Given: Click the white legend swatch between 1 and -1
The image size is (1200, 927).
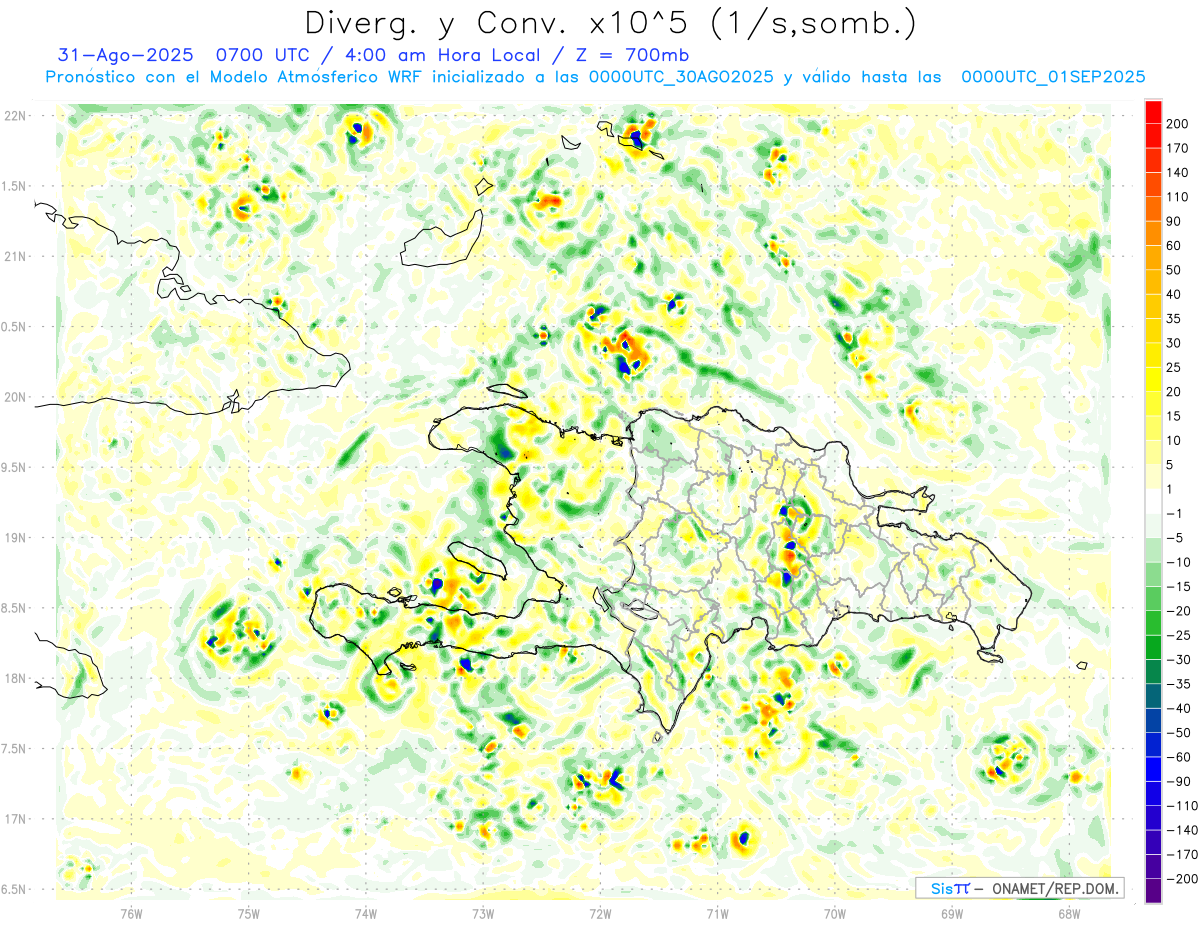Looking at the screenshot, I should coord(1153,502).
